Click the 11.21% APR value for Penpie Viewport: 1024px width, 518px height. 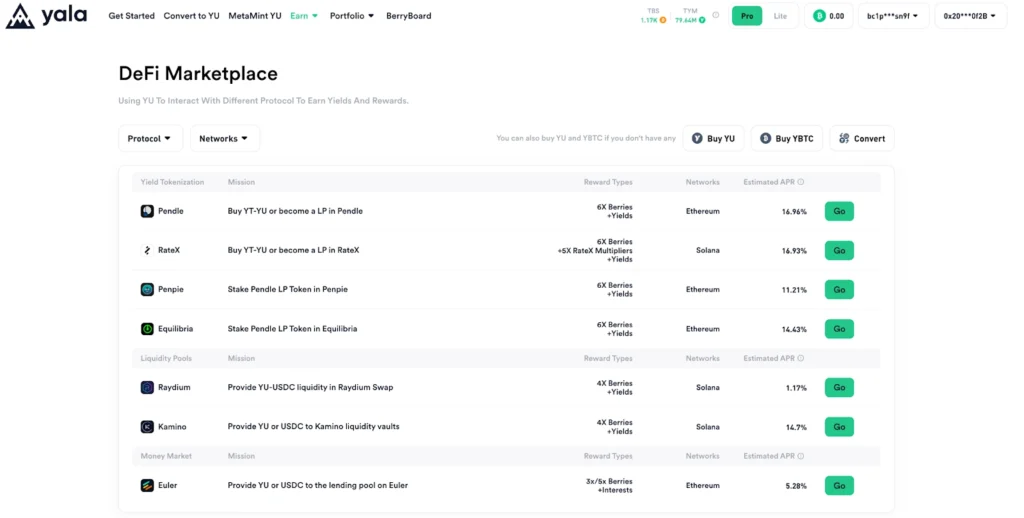[794, 290]
